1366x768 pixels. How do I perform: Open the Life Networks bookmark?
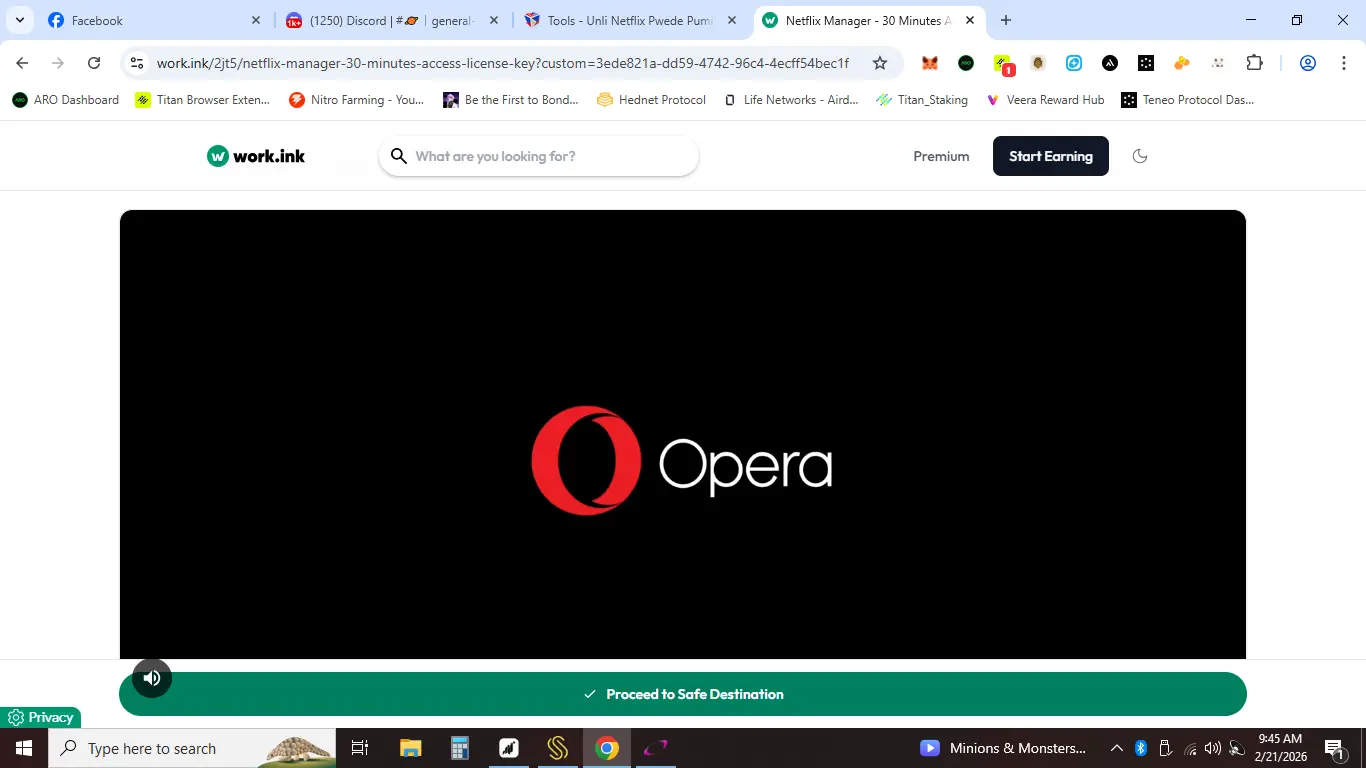coord(791,100)
